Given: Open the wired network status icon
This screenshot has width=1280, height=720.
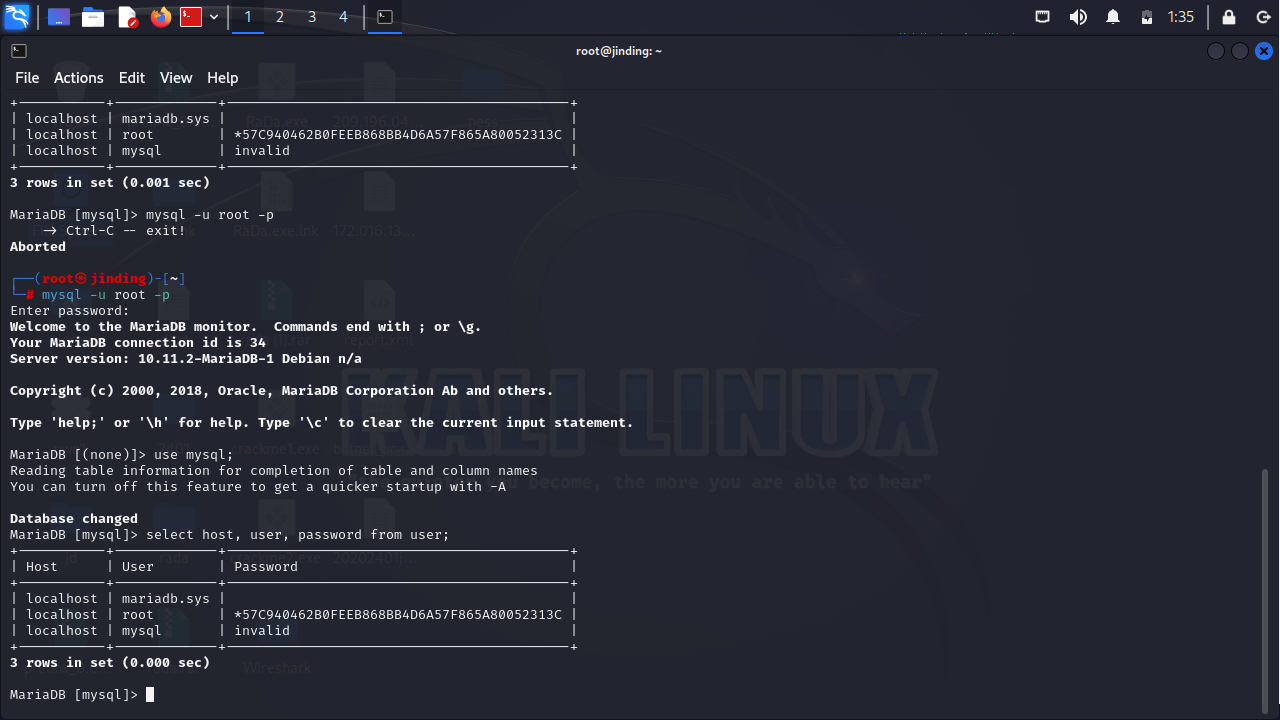Looking at the screenshot, I should 1042,17.
